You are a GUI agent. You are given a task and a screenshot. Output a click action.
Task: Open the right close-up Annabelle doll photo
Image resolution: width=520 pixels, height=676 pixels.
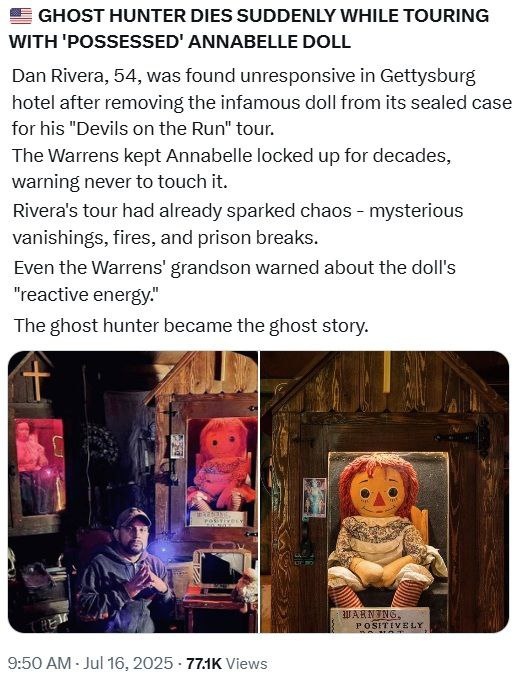coord(385,492)
